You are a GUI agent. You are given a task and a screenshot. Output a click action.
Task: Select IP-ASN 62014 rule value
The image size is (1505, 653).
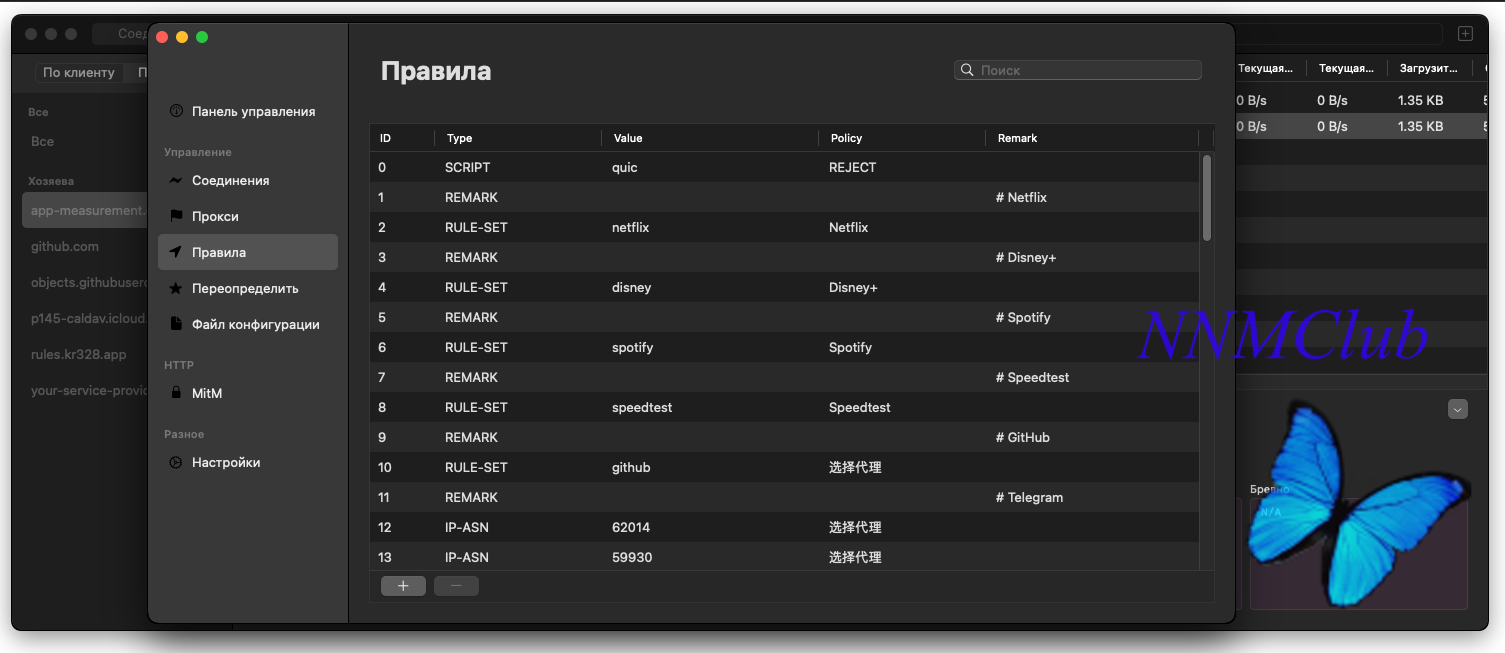632,527
